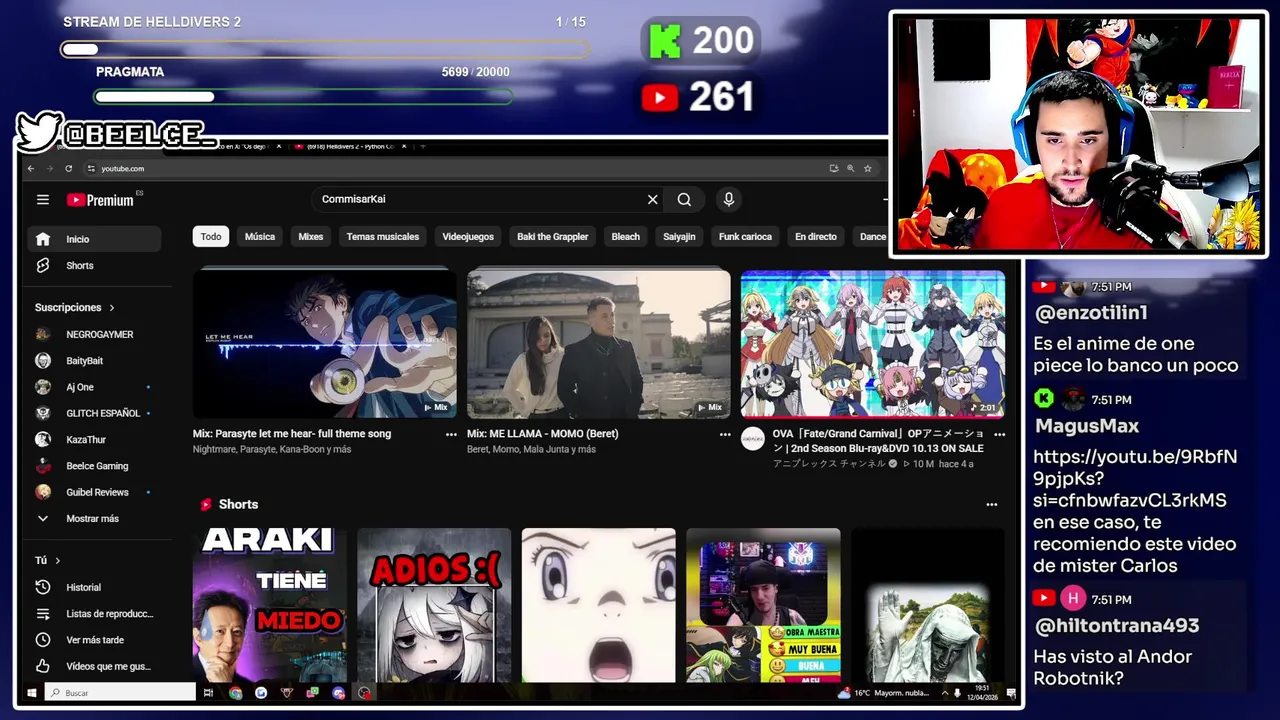Open the anime screaming face short
This screenshot has width=1280, height=720.
click(599, 605)
